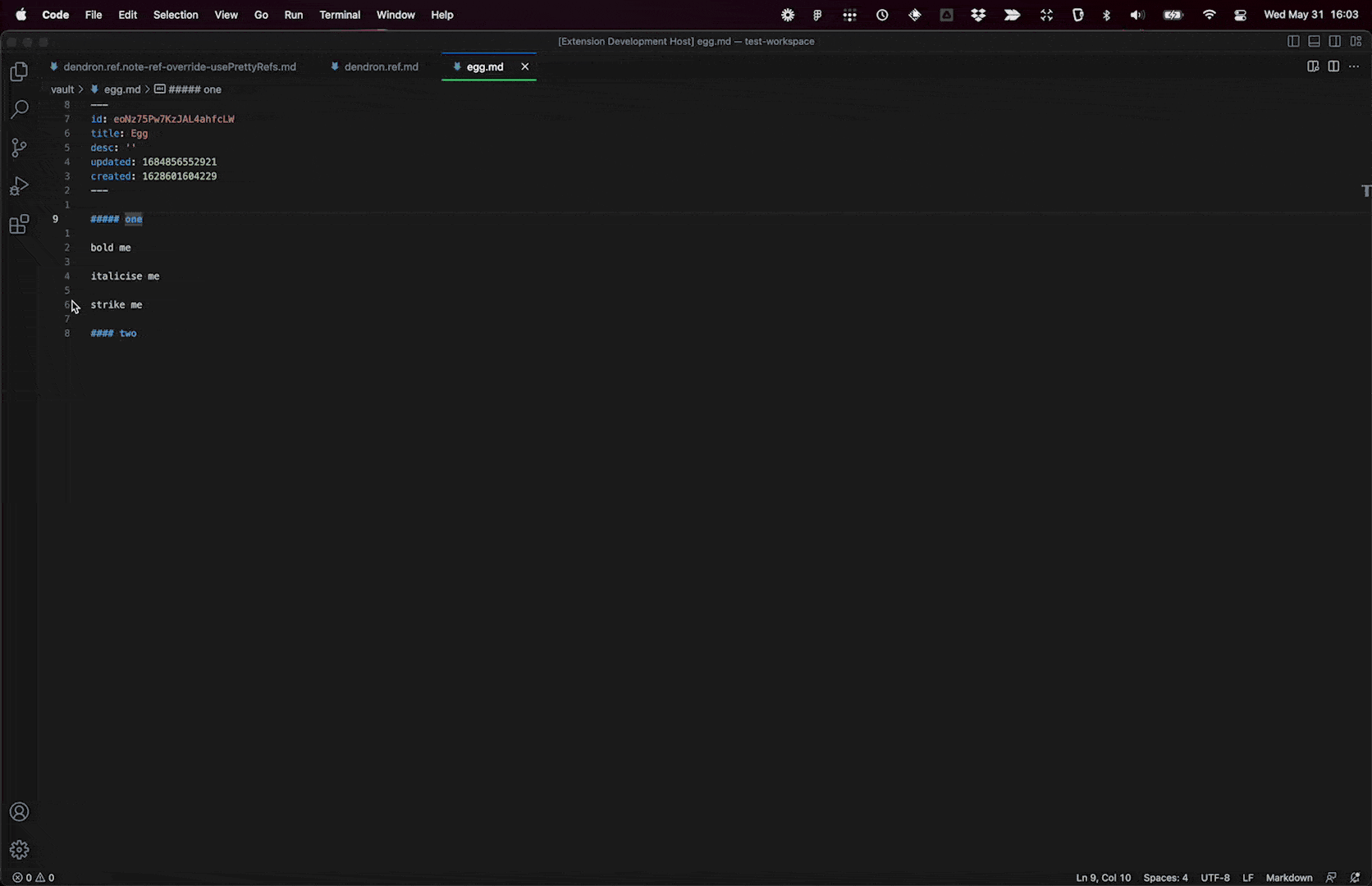The image size is (1372, 886).
Task: Open Markdown preview to the side
Action: click(1313, 66)
